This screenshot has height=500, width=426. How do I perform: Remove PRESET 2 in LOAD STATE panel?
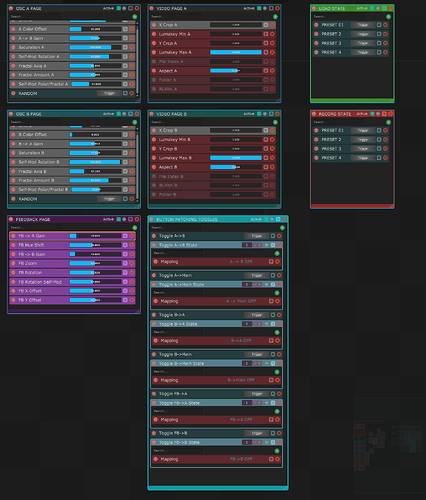pos(385,34)
